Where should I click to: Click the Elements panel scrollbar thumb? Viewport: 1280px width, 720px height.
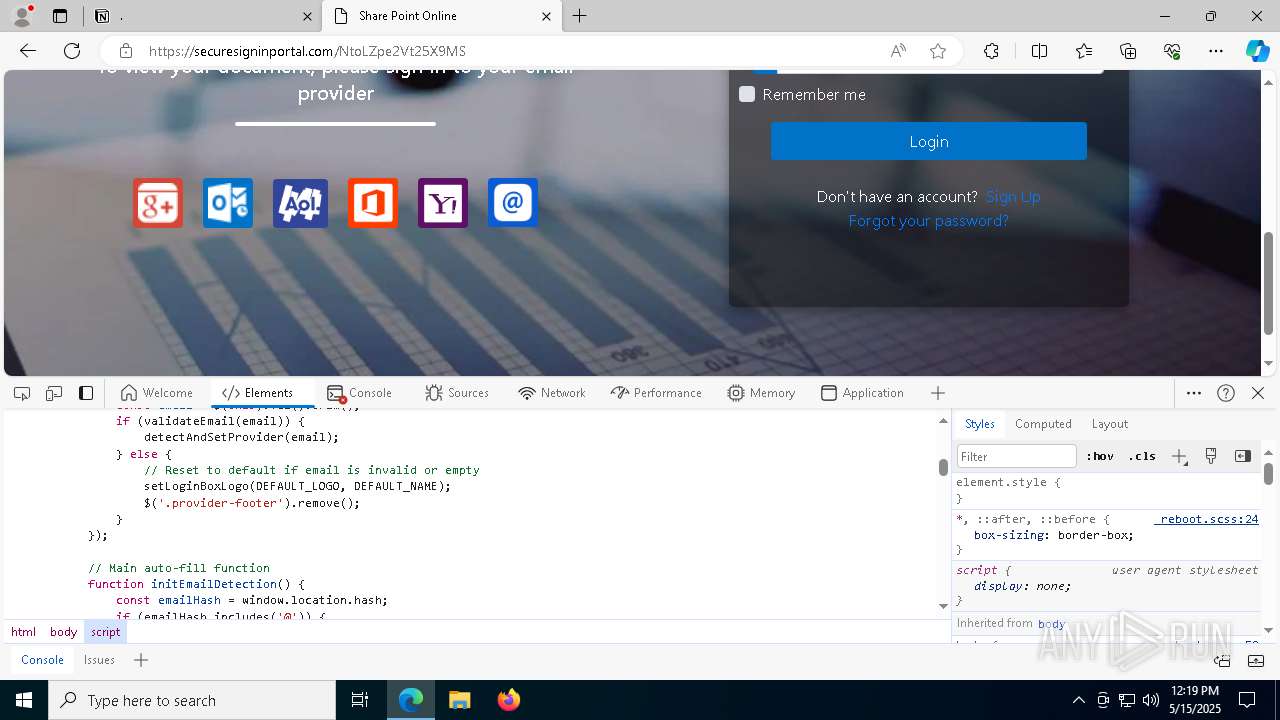pos(943,467)
